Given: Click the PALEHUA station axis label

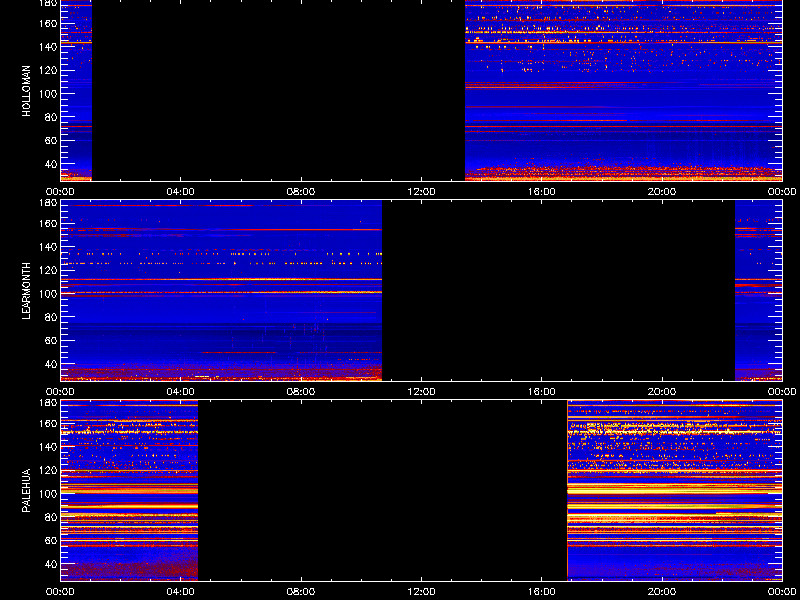Looking at the screenshot, I should [27, 491].
